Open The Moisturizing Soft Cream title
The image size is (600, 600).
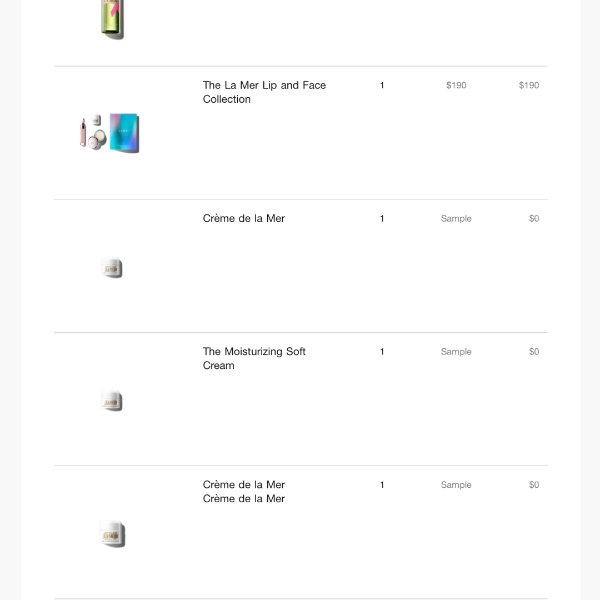coord(254,358)
